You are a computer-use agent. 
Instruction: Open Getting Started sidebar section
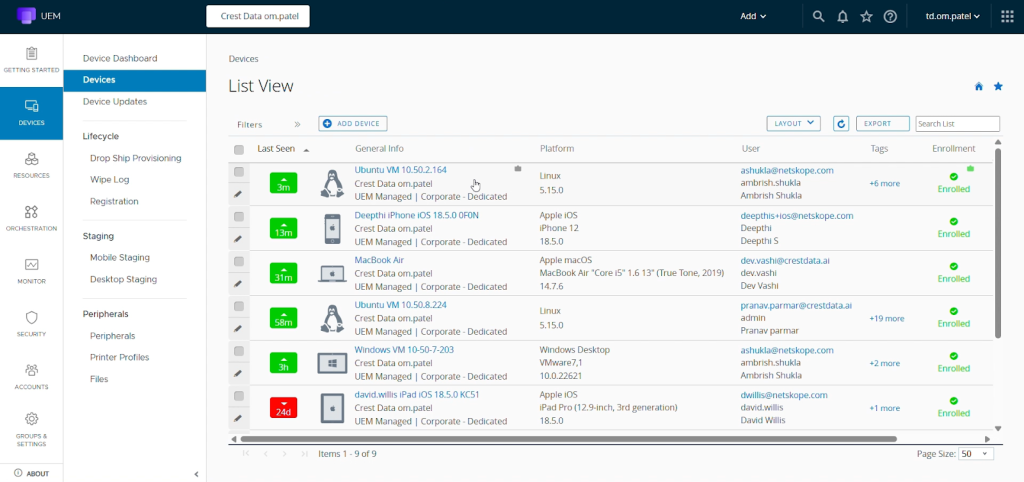tap(31, 60)
